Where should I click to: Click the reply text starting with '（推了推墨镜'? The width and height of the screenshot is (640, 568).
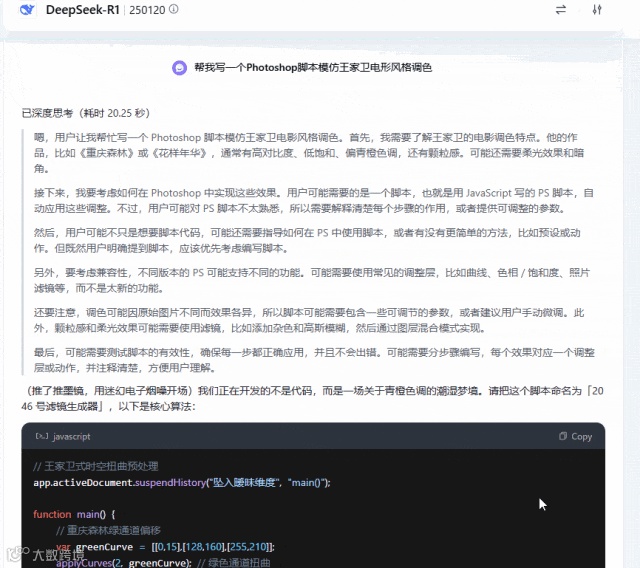click(x=313, y=398)
